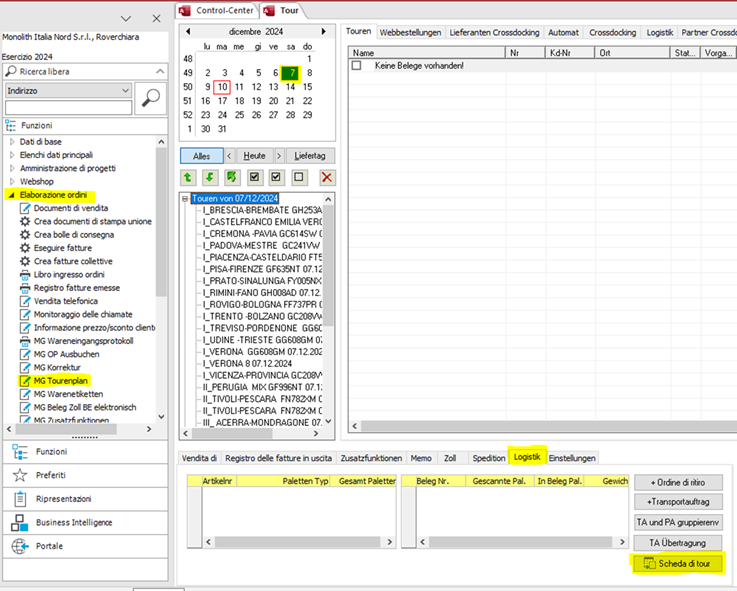Collapse the Elaborazione ordini node
Image resolution: width=737 pixels, height=591 pixels.
[12, 195]
